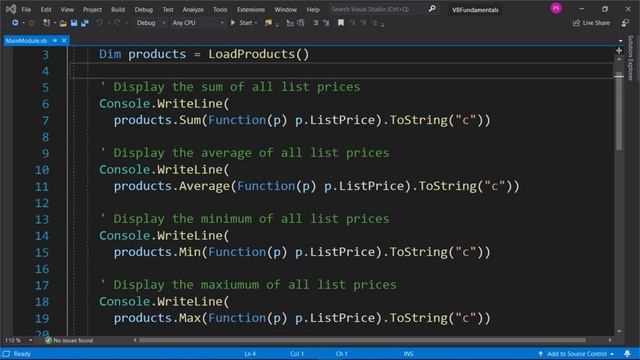Toggle a bookmark with the bookmark icon
This screenshot has height=360, width=640.
tap(341, 23)
